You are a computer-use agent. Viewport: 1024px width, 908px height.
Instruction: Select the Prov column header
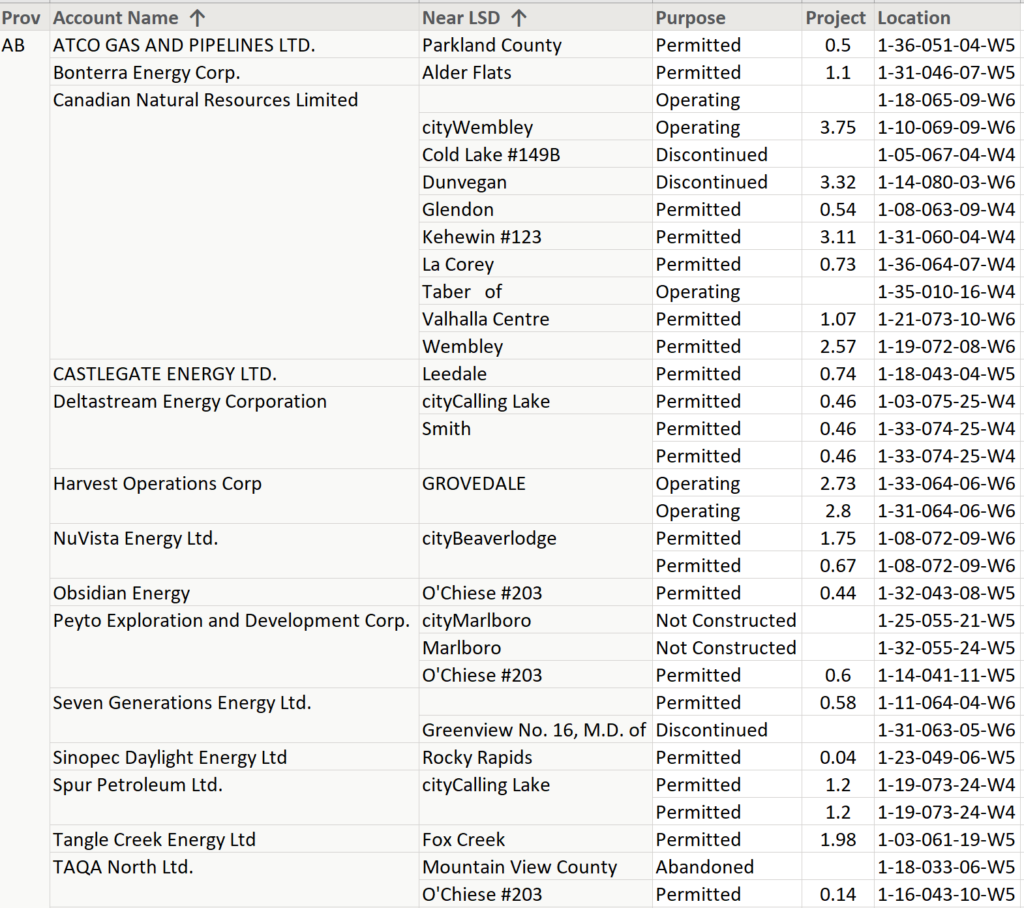[x=21, y=18]
